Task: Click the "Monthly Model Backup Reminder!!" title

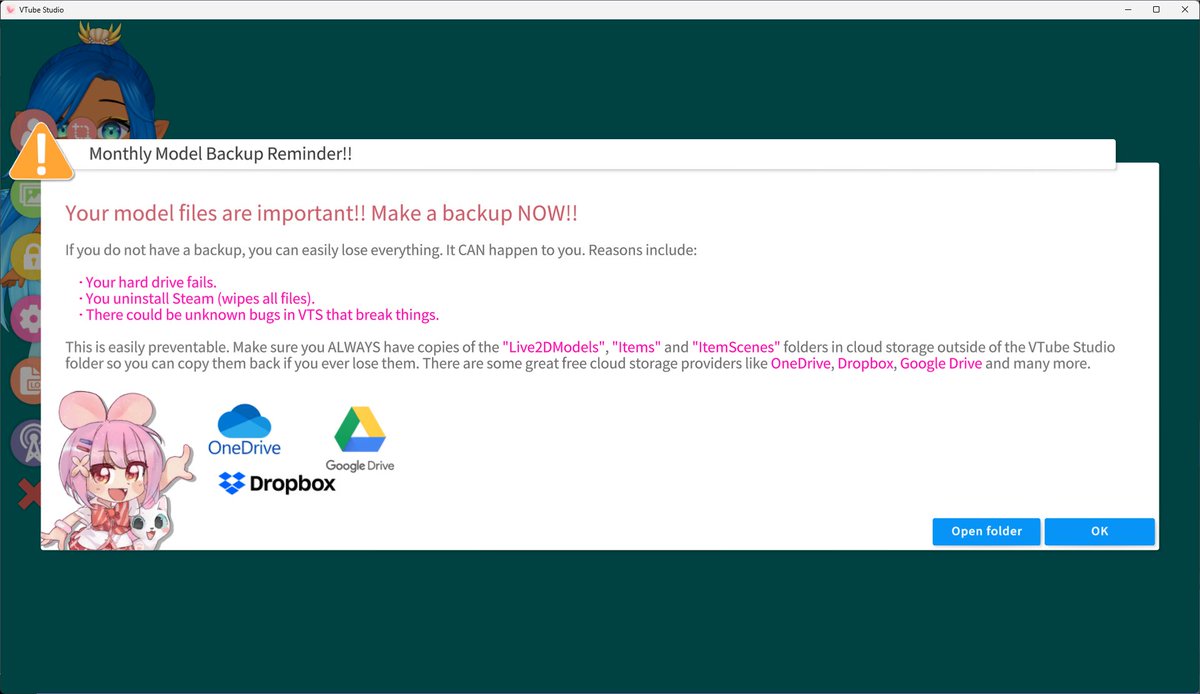Action: 220,154
